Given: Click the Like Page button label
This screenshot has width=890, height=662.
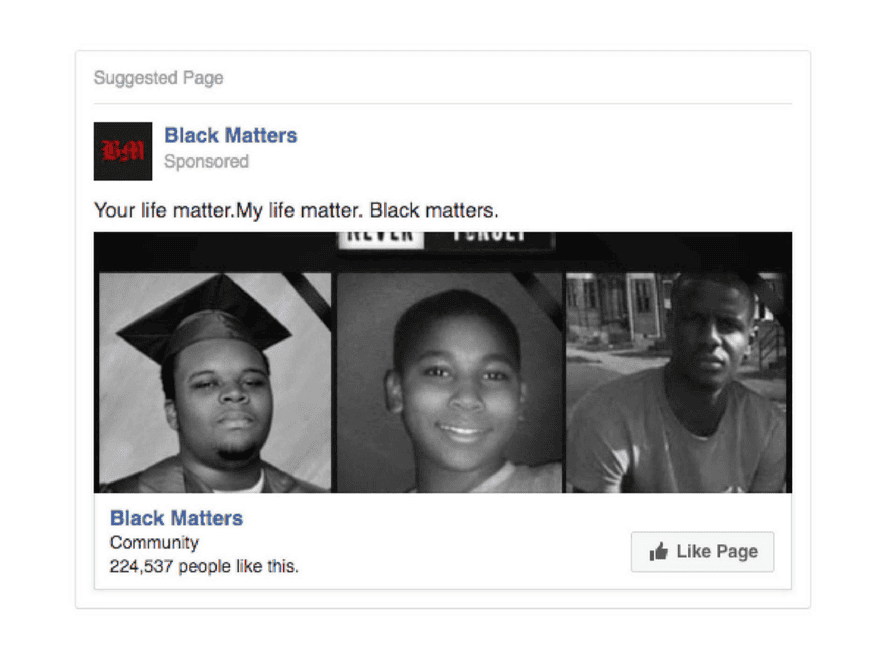Looking at the screenshot, I should coord(717,551).
